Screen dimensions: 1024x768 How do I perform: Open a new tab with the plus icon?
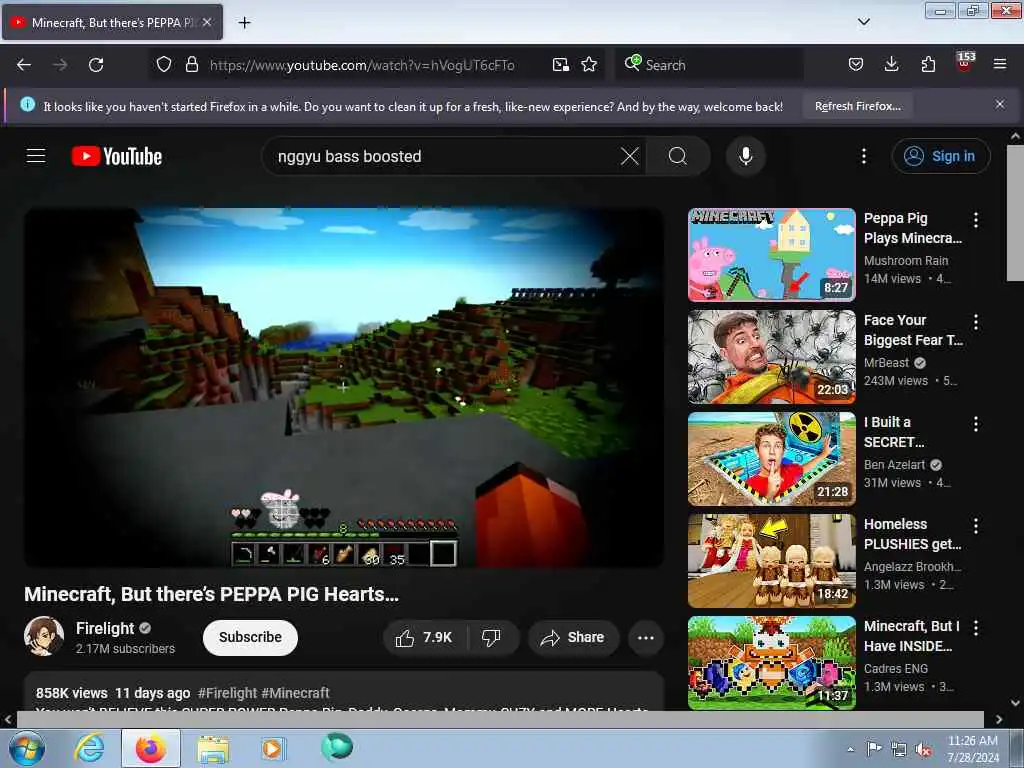(244, 23)
